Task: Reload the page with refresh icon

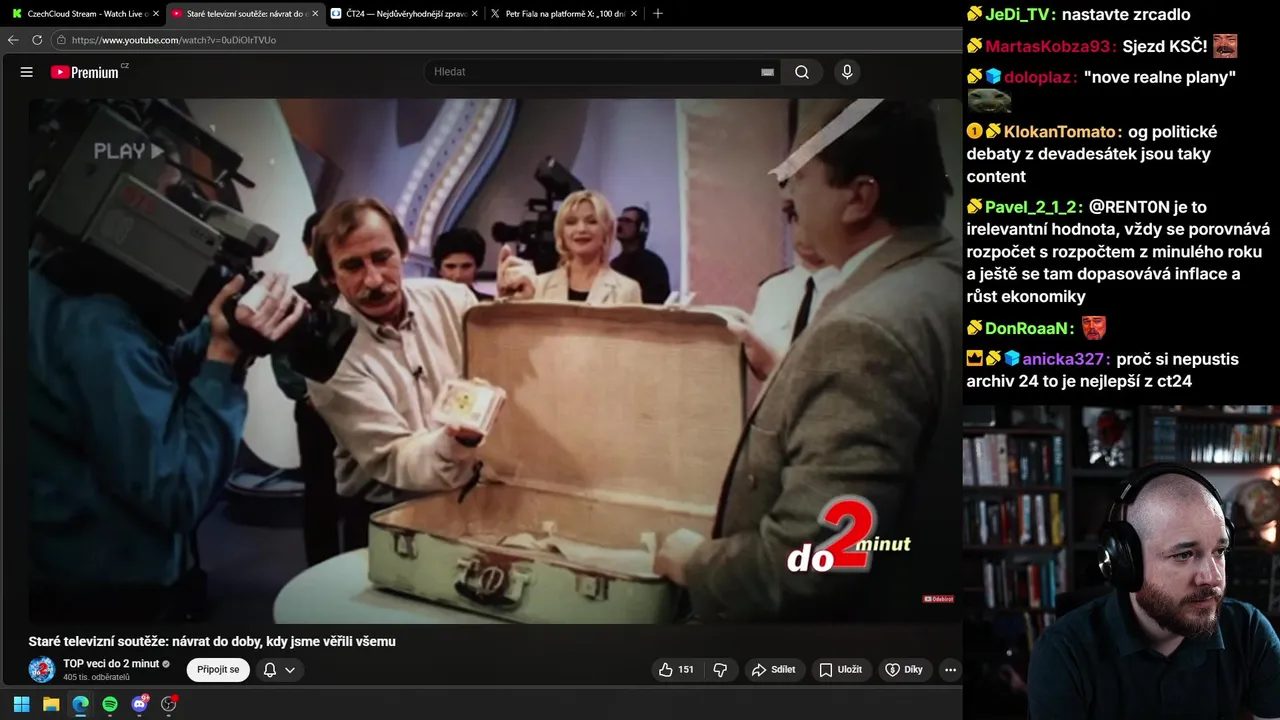Action: 37,40
